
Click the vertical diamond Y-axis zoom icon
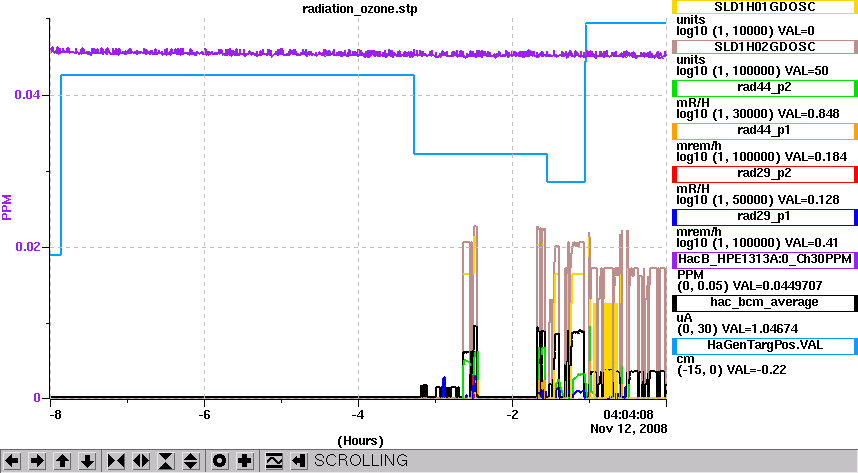pyautogui.click(x=190, y=461)
